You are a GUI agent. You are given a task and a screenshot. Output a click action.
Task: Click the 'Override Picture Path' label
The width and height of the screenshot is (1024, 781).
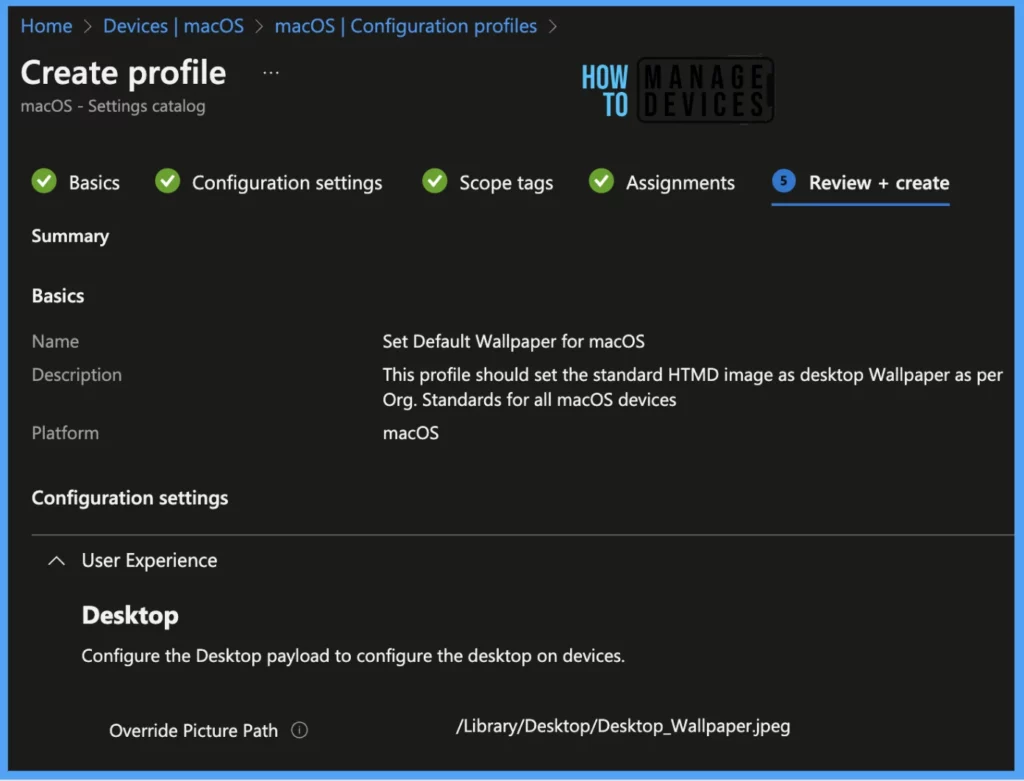(x=193, y=731)
